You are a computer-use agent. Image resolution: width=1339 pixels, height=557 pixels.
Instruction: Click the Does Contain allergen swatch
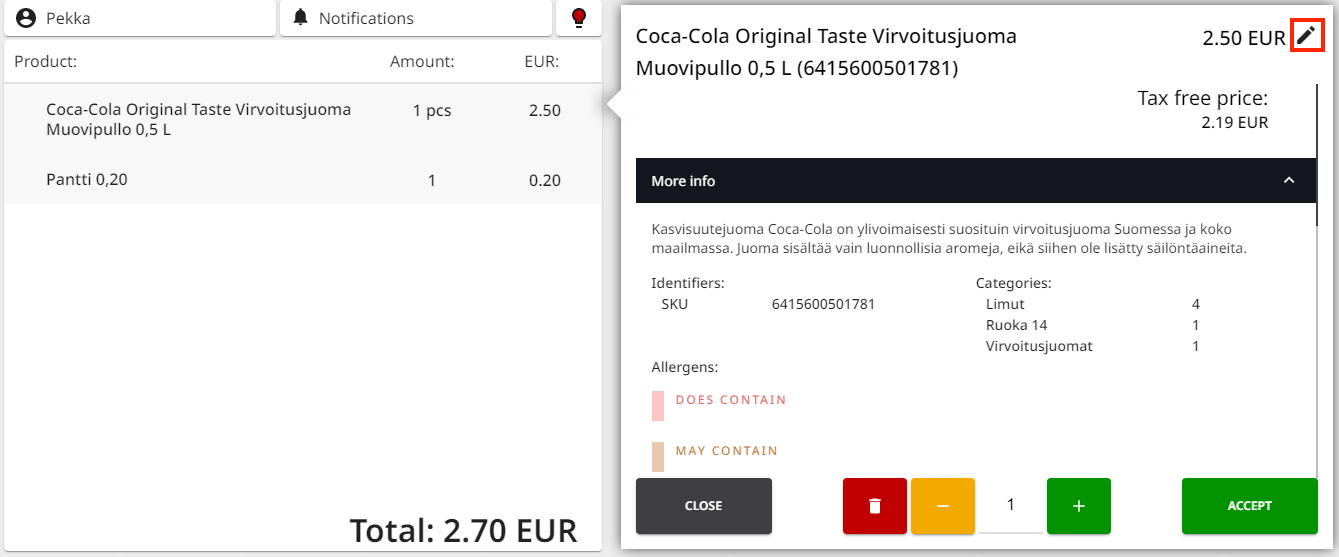coord(658,405)
